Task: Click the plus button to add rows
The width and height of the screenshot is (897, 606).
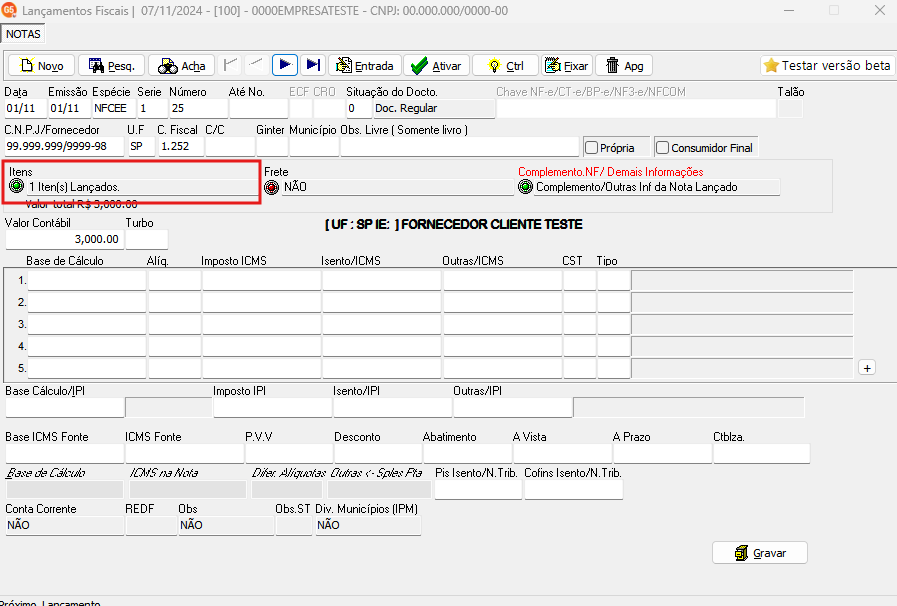Action: point(867,368)
